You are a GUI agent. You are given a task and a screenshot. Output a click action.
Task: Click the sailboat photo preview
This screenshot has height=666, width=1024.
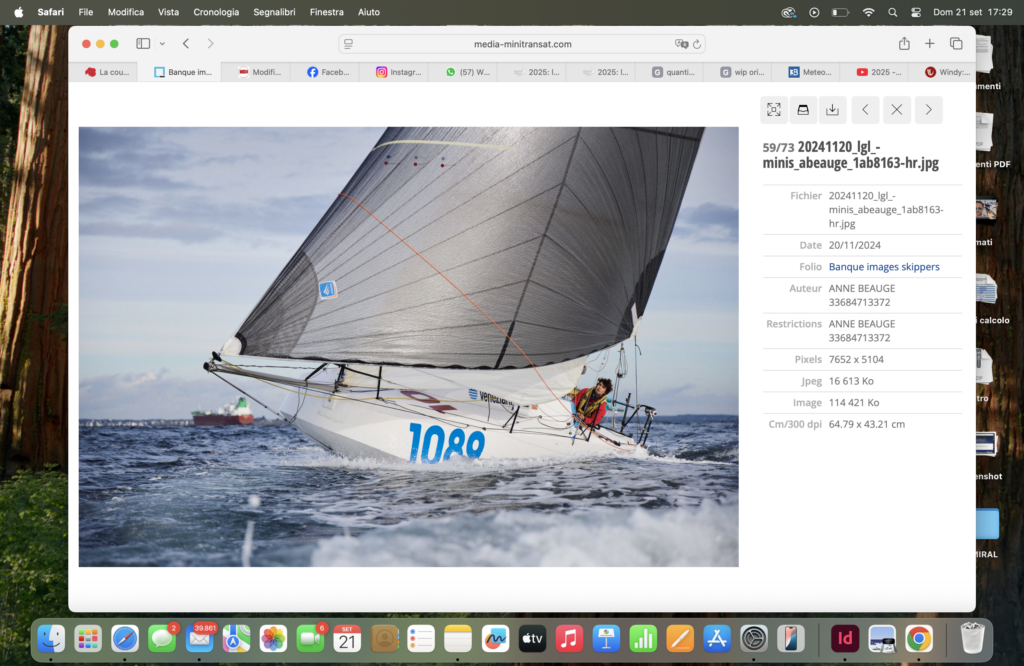point(408,346)
